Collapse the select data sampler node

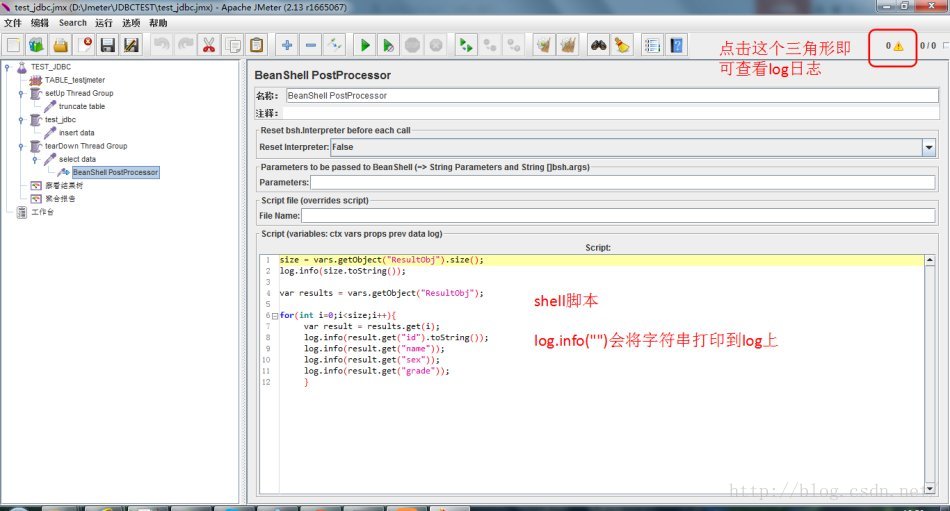35,159
